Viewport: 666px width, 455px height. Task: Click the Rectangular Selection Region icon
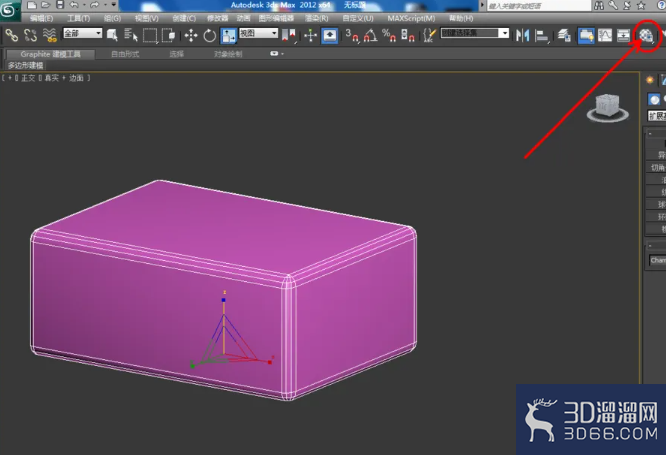pos(150,35)
